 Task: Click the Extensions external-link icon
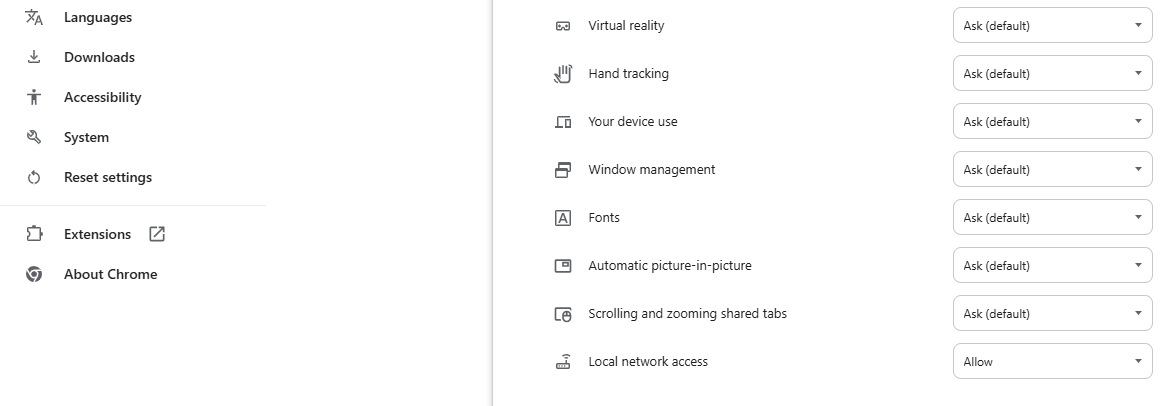(x=157, y=234)
